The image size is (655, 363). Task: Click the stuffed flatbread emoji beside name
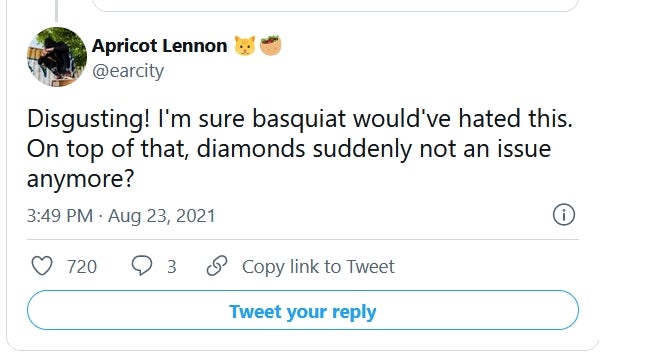(x=270, y=46)
